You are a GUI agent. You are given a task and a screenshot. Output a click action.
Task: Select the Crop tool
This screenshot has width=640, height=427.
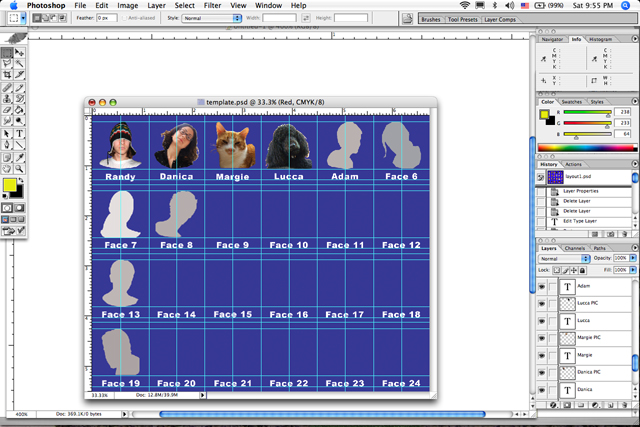coord(7,75)
